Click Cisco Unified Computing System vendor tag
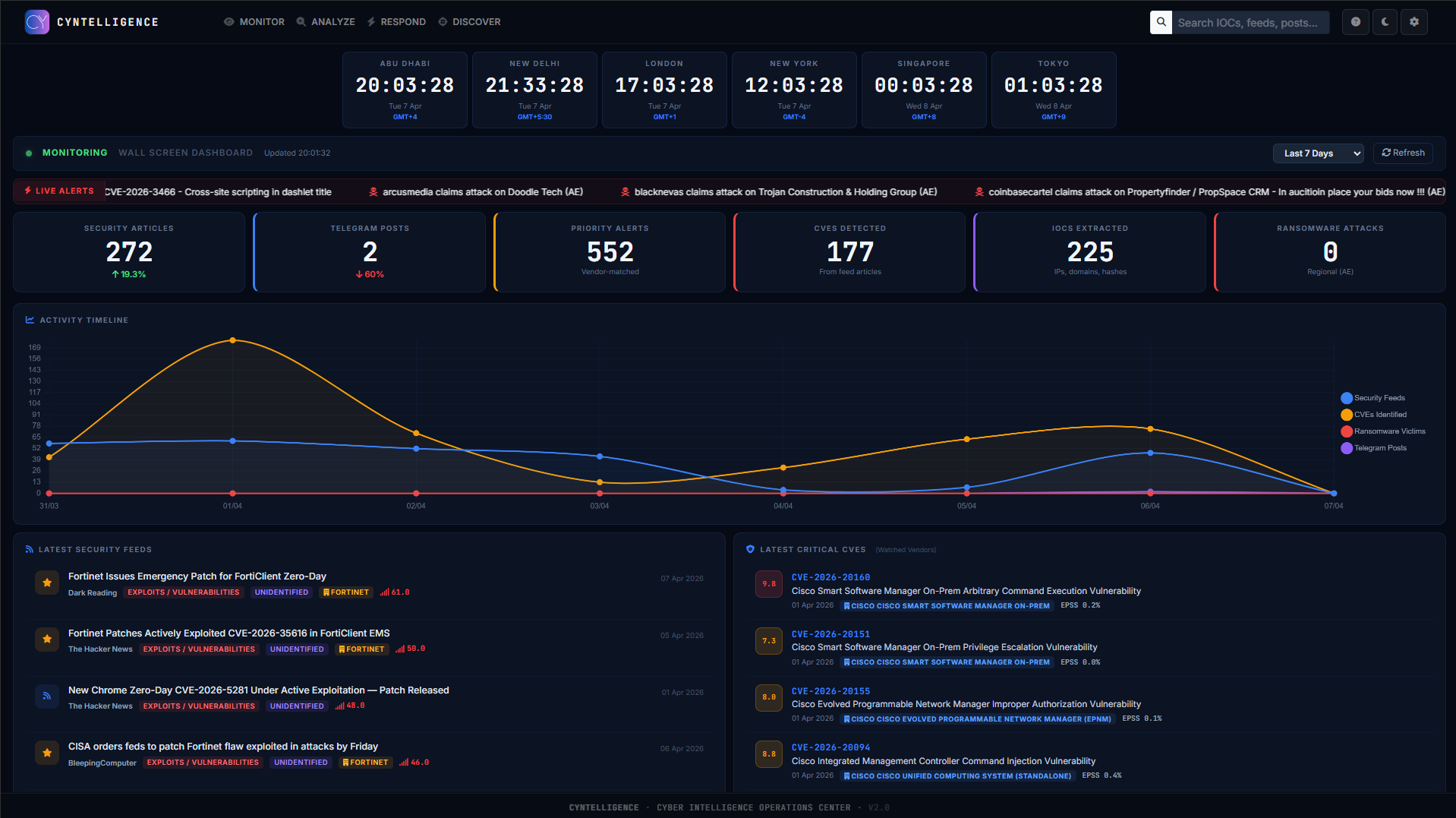 pos(958,776)
